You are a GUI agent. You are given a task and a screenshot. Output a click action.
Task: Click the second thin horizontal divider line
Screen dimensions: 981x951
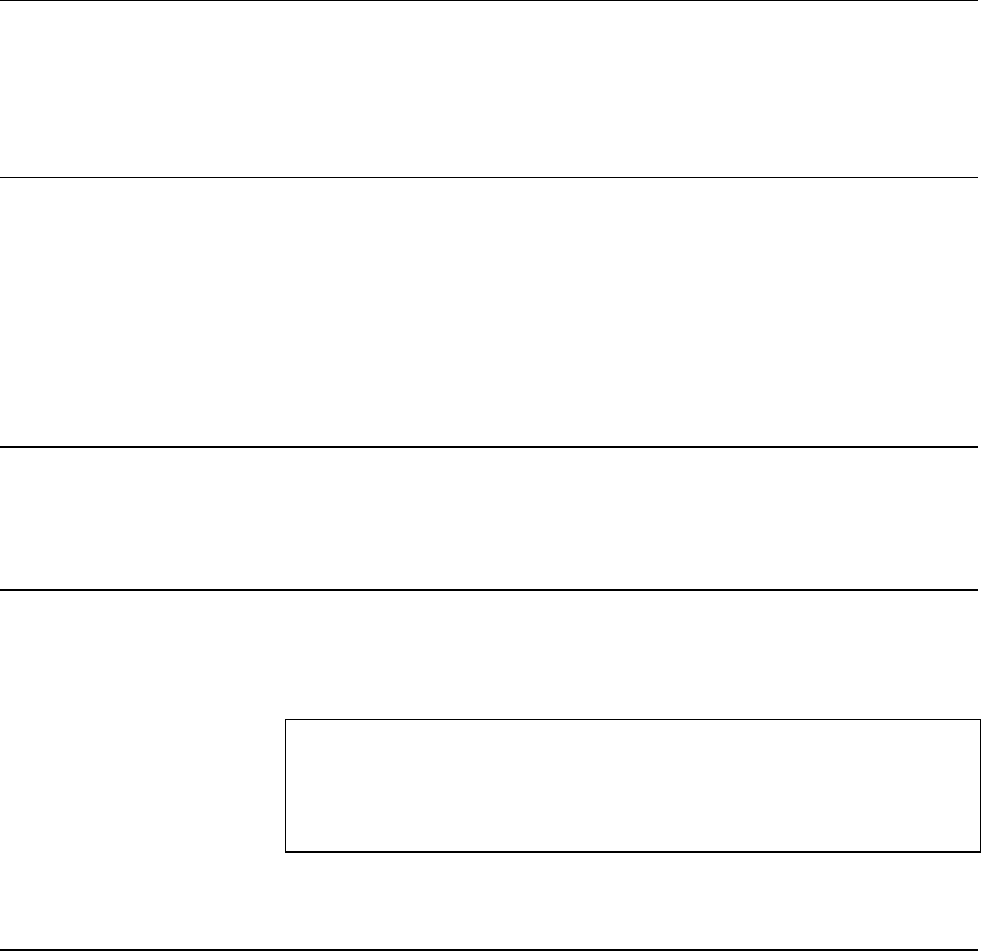click(489, 178)
